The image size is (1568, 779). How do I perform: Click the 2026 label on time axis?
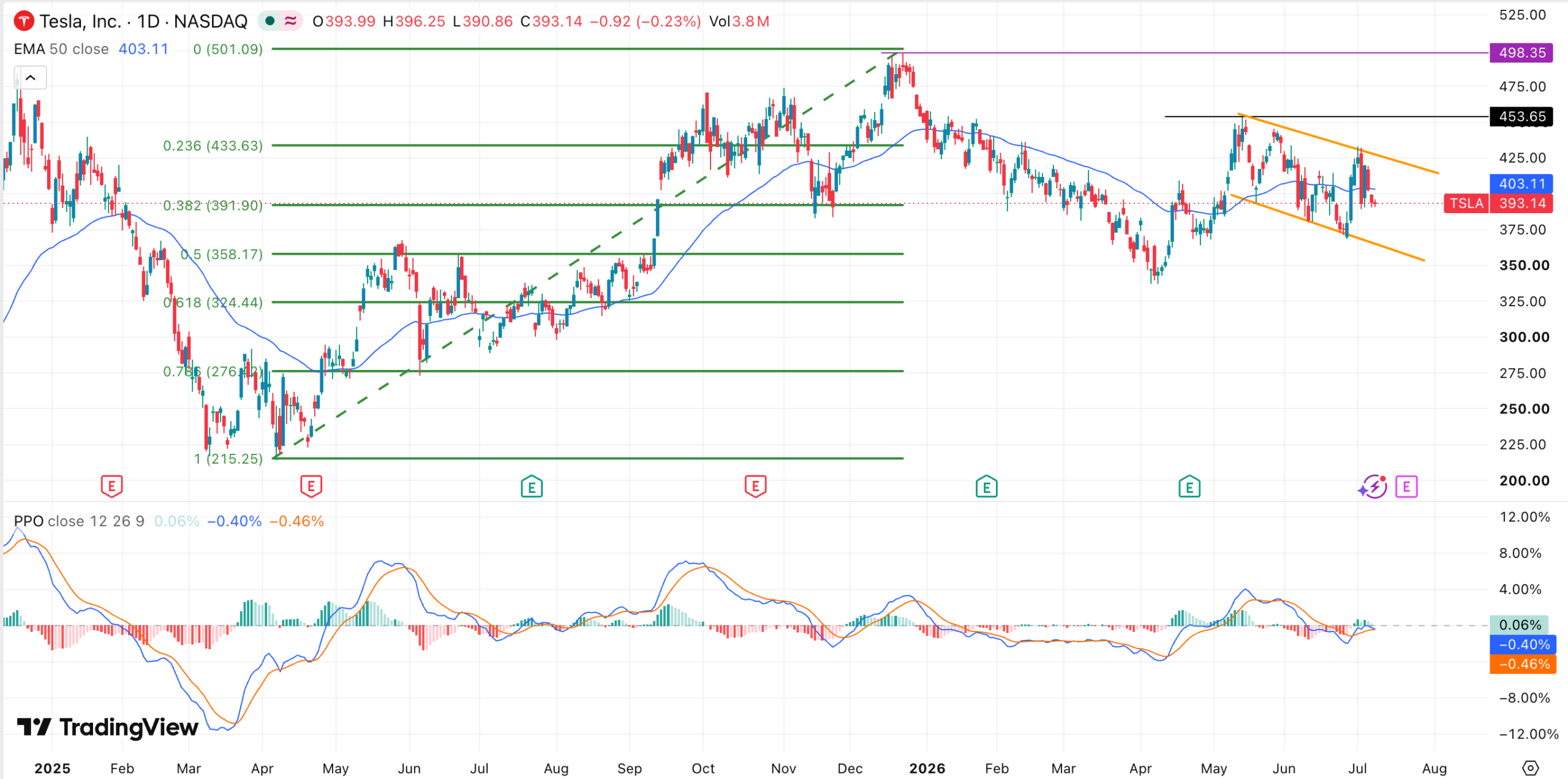pyautogui.click(x=927, y=769)
